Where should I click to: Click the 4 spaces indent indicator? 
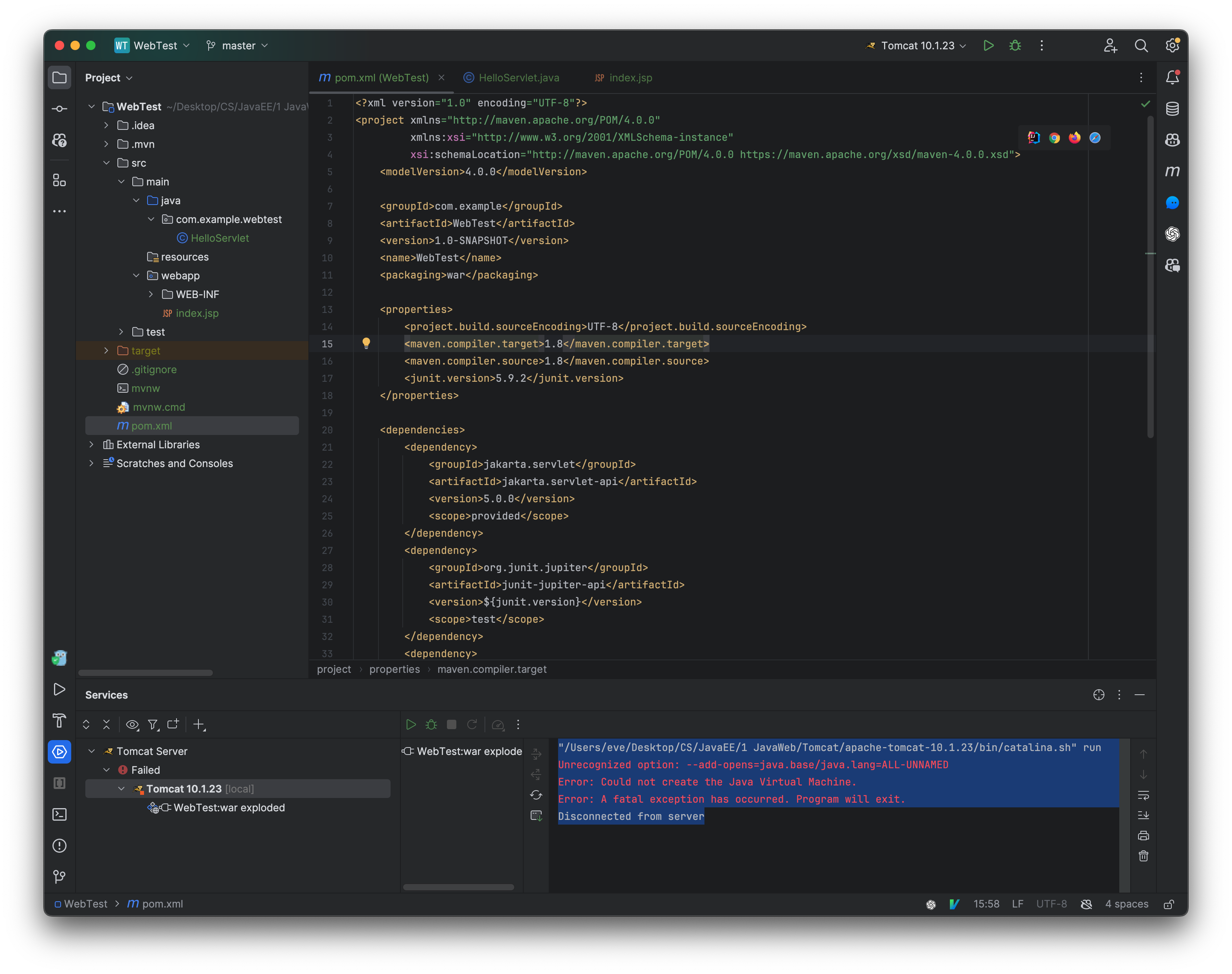(x=1127, y=904)
